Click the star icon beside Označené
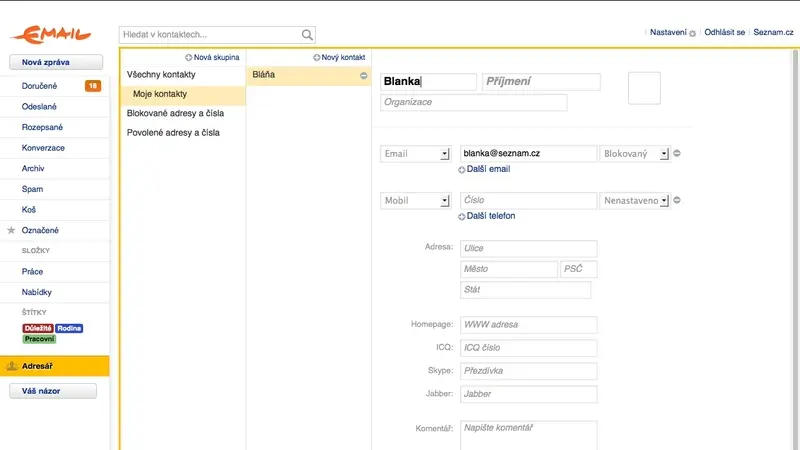800x450 pixels. [11, 230]
